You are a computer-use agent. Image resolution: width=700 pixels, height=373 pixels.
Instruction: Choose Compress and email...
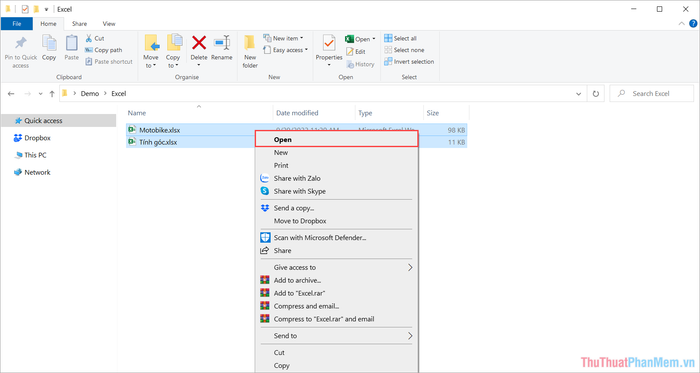pos(337,306)
